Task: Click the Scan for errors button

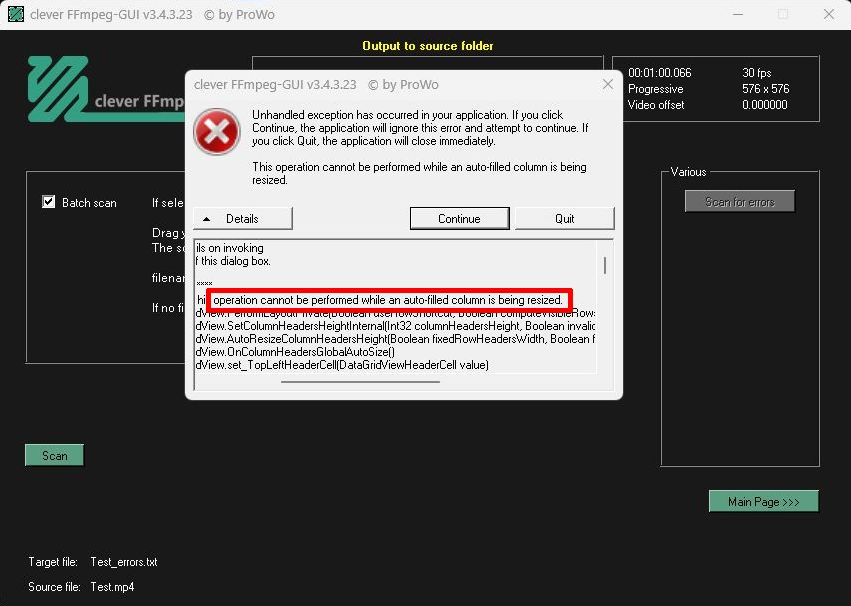Action: coord(740,202)
